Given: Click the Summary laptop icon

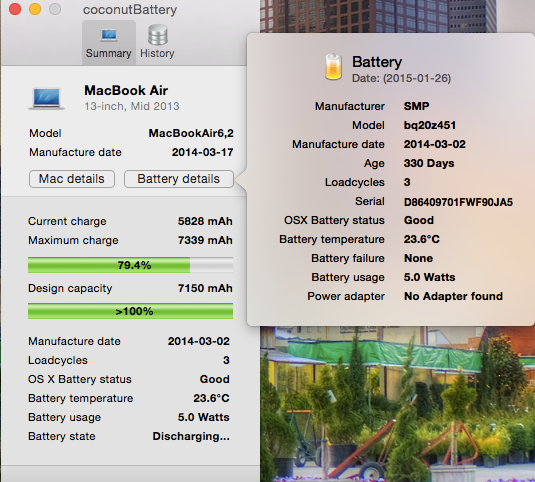Looking at the screenshot, I should coord(109,35).
